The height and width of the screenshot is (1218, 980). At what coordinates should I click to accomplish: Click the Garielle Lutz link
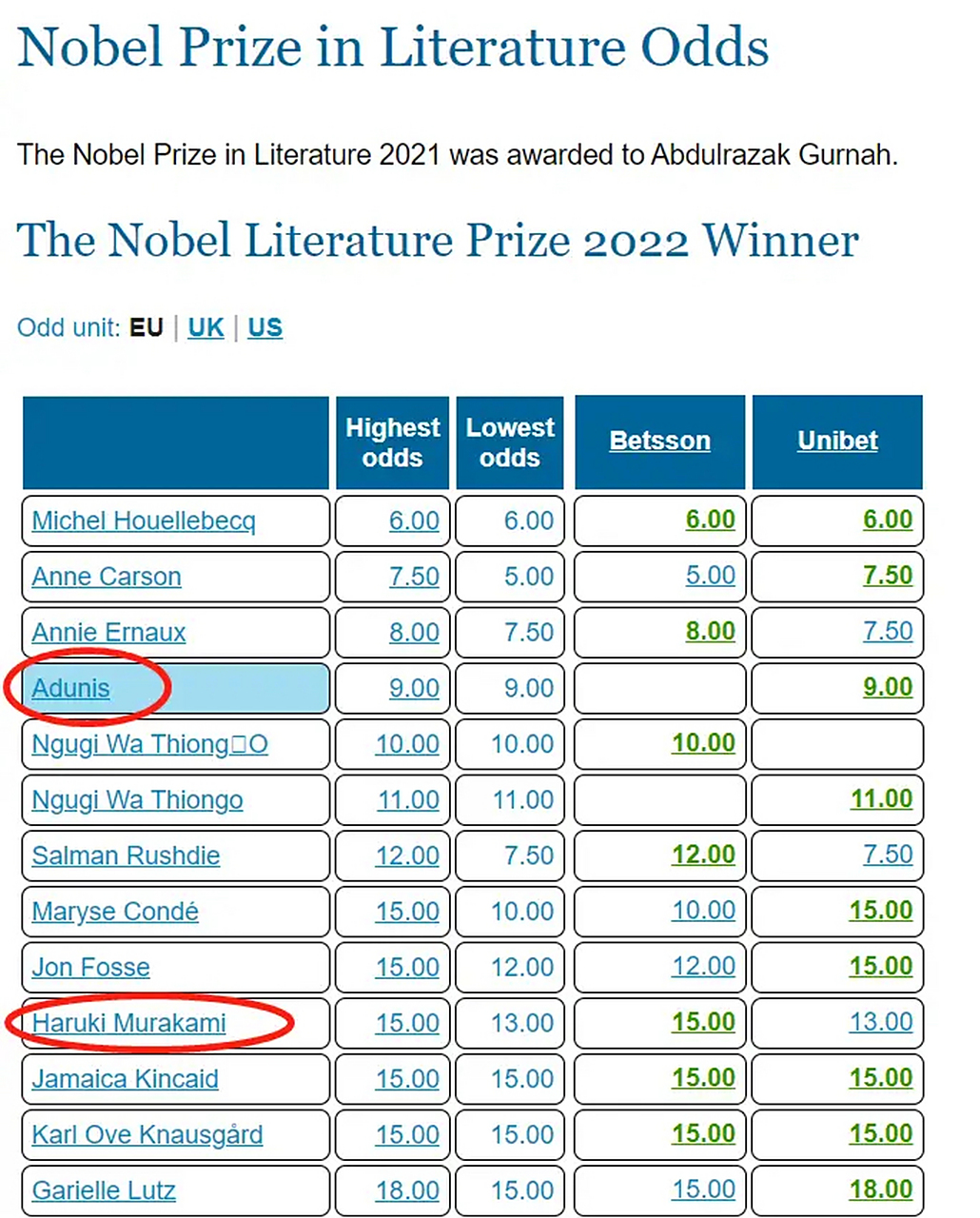pos(104,1190)
